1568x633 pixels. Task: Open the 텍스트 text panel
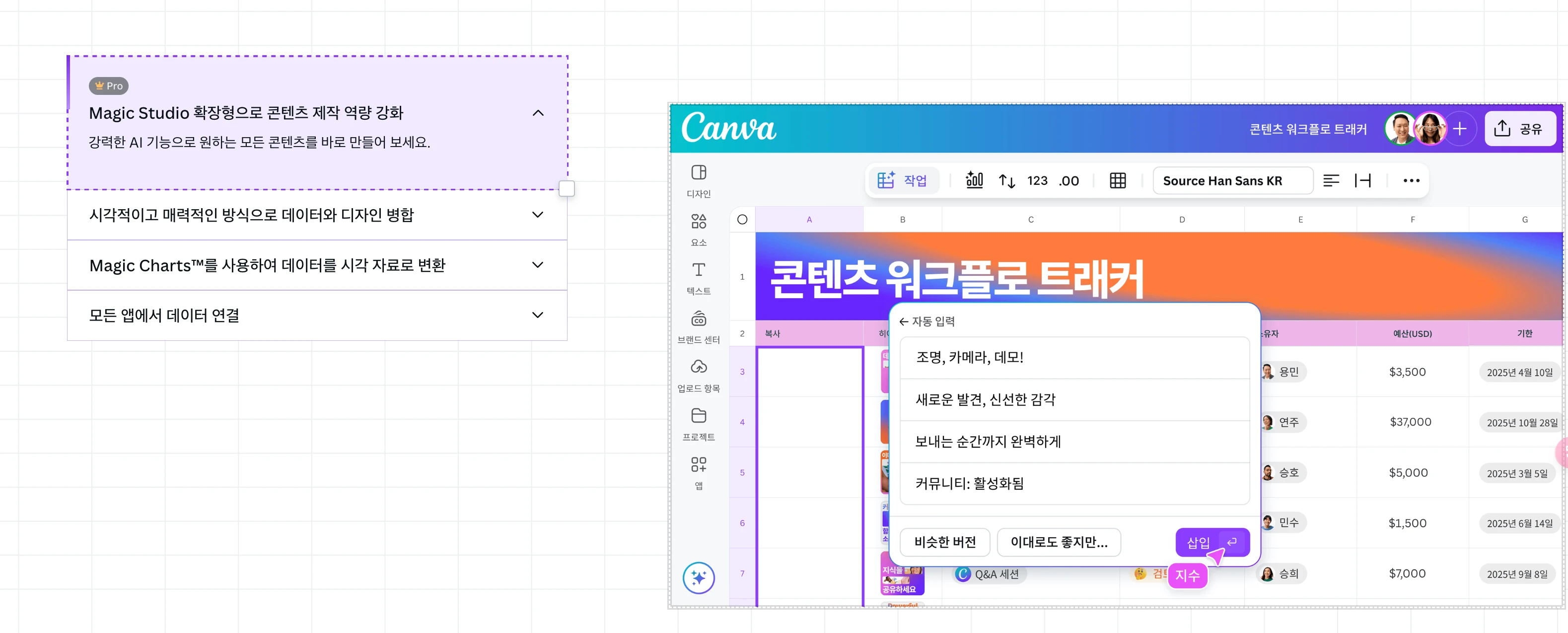pyautogui.click(x=699, y=278)
